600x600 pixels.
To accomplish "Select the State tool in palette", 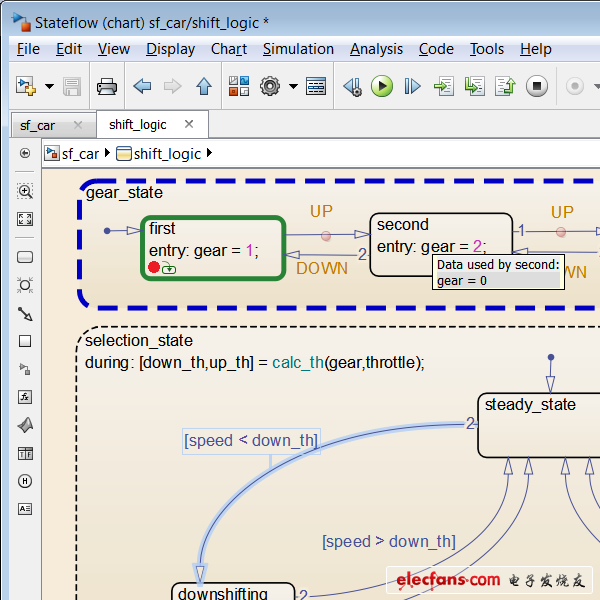I will (x=25, y=257).
